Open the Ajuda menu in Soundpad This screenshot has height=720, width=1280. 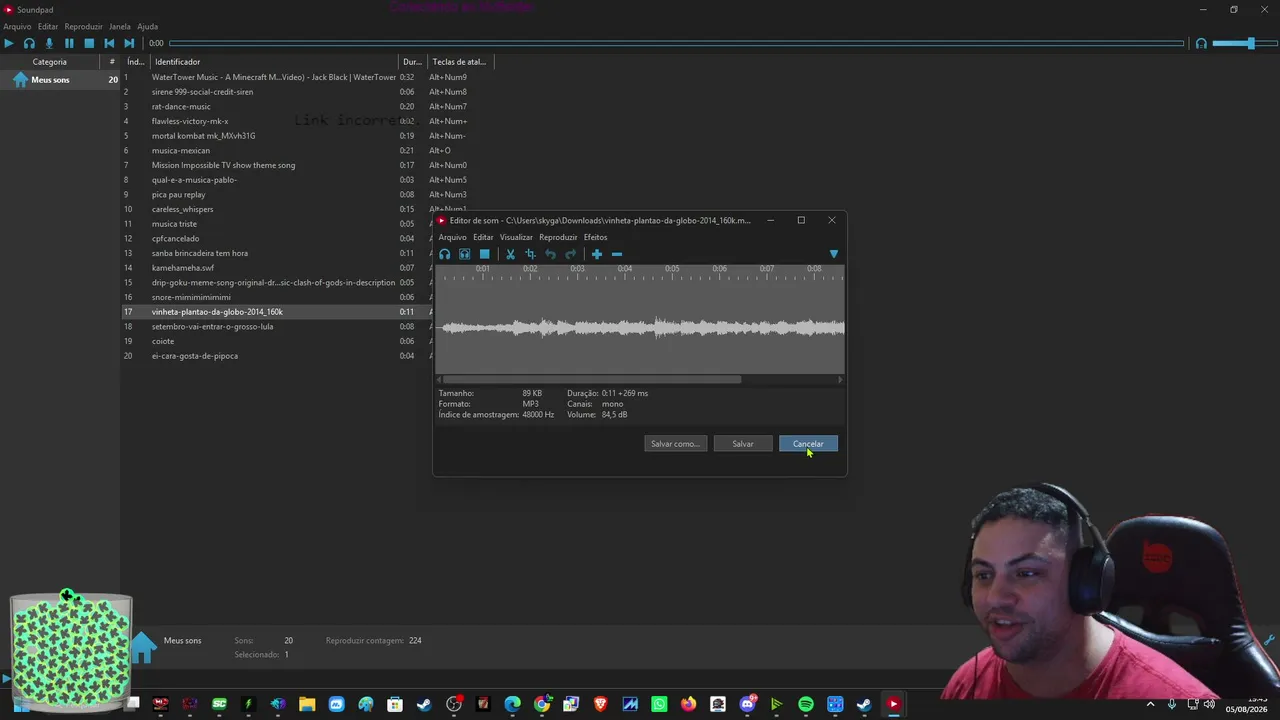point(147,26)
